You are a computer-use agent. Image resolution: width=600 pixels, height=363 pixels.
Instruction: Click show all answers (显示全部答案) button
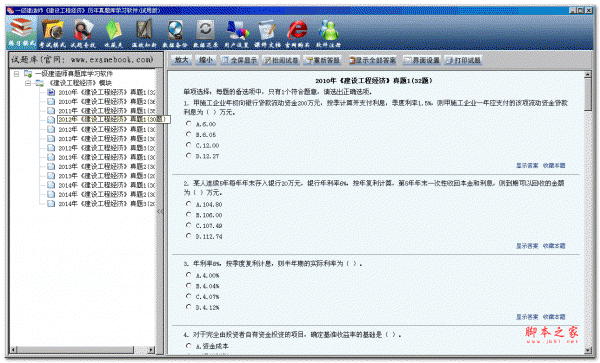coord(372,60)
